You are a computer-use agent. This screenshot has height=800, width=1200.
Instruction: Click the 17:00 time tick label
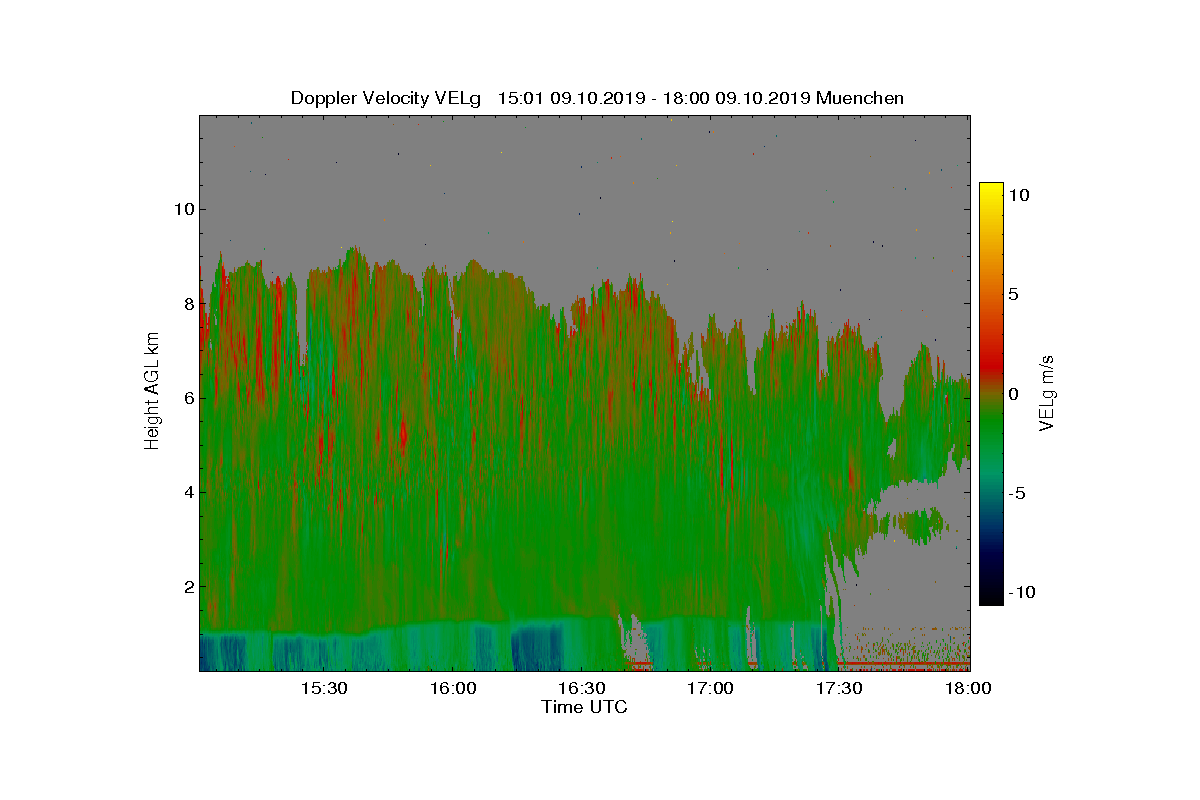(x=711, y=688)
